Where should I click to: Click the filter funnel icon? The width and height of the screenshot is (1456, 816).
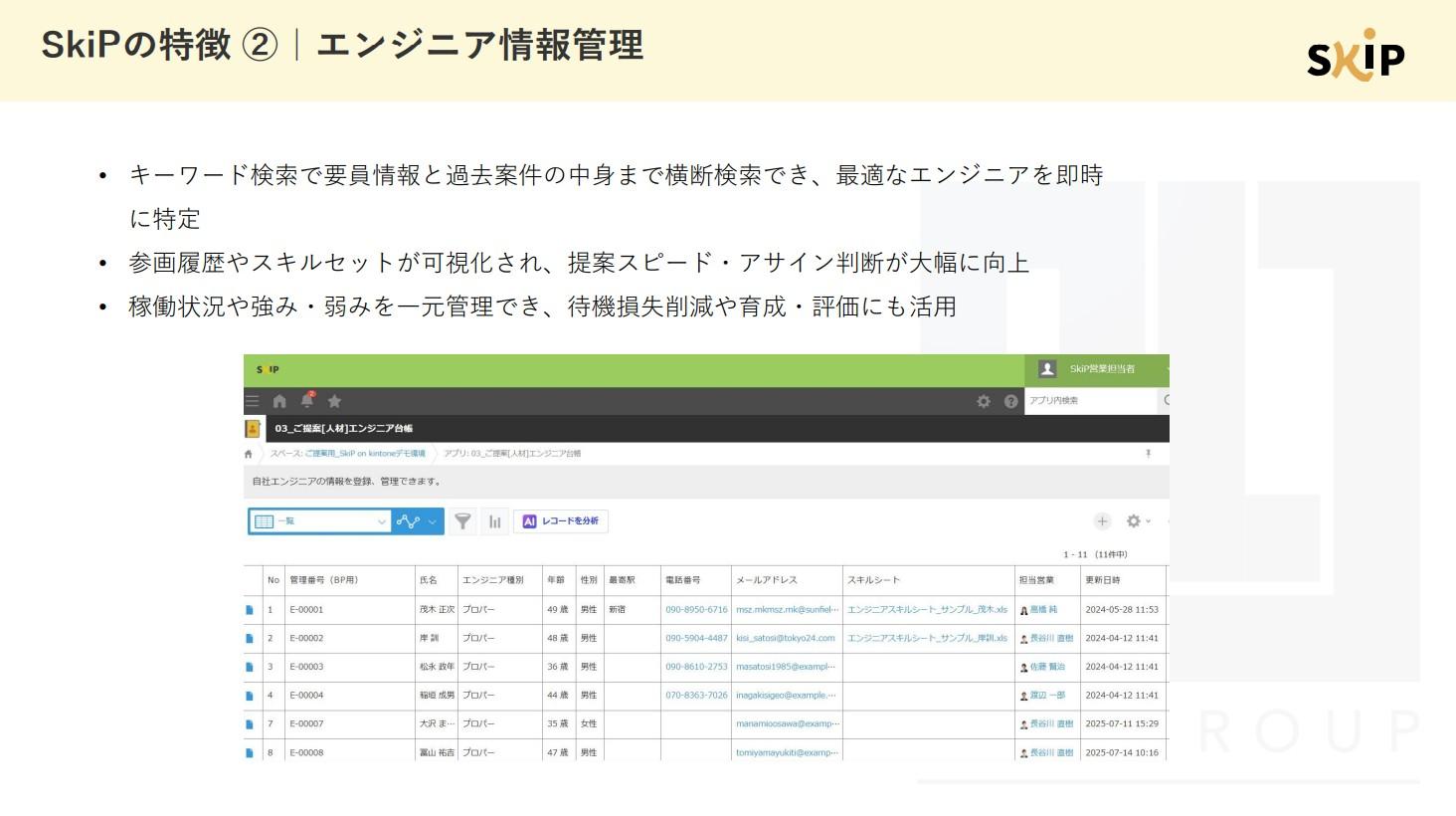pyautogui.click(x=462, y=521)
